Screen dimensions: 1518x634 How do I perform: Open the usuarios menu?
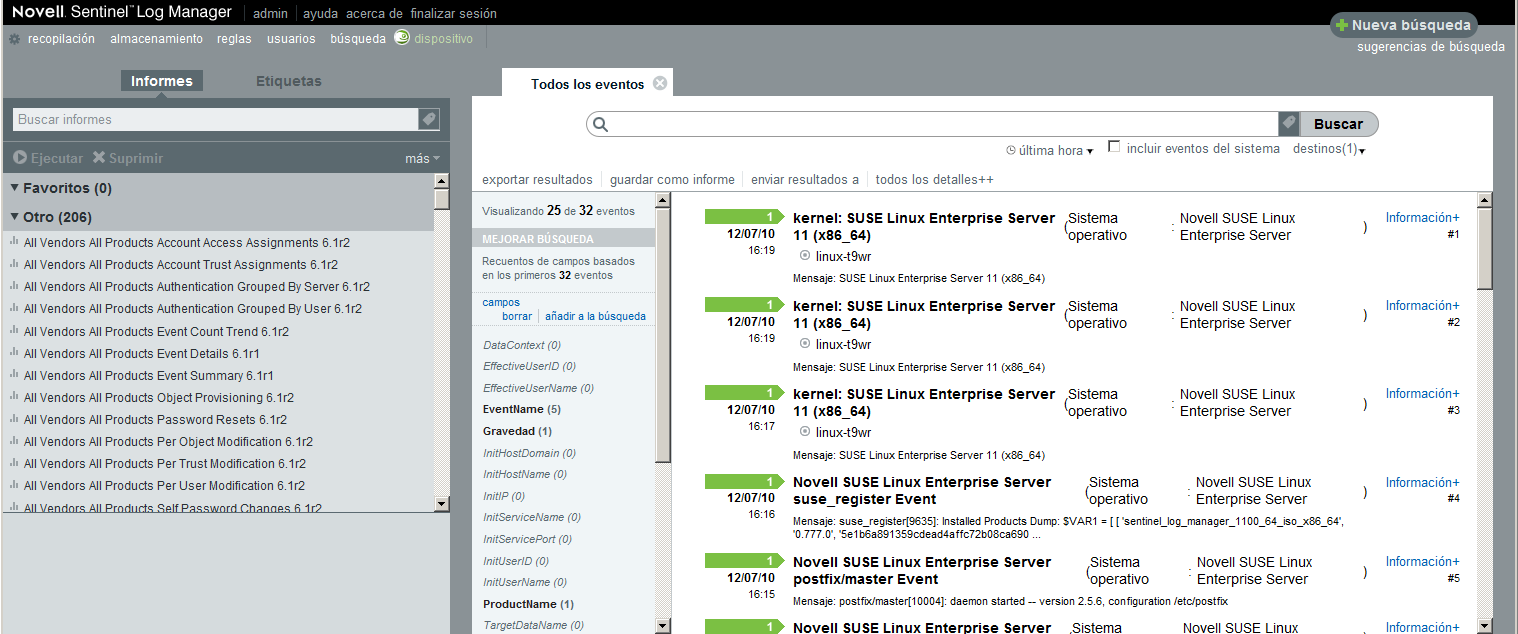coord(291,39)
